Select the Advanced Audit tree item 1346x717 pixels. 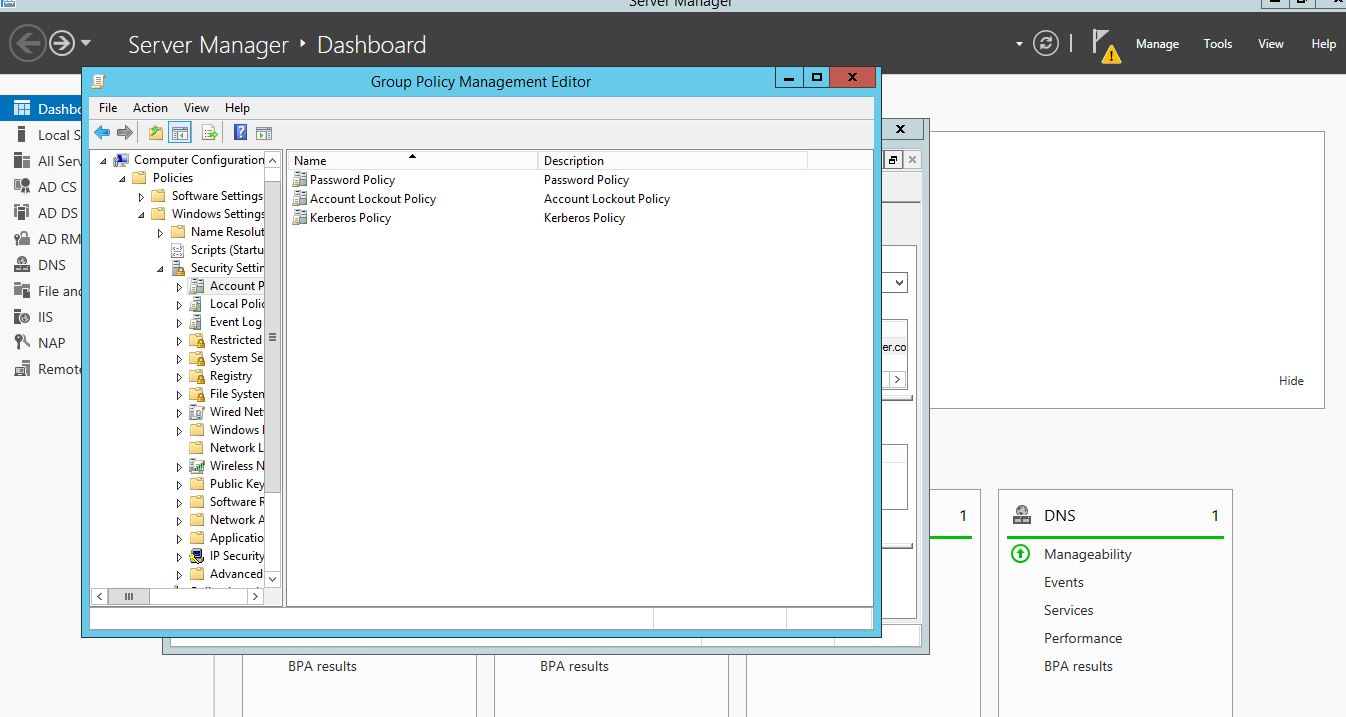pyautogui.click(x=236, y=574)
